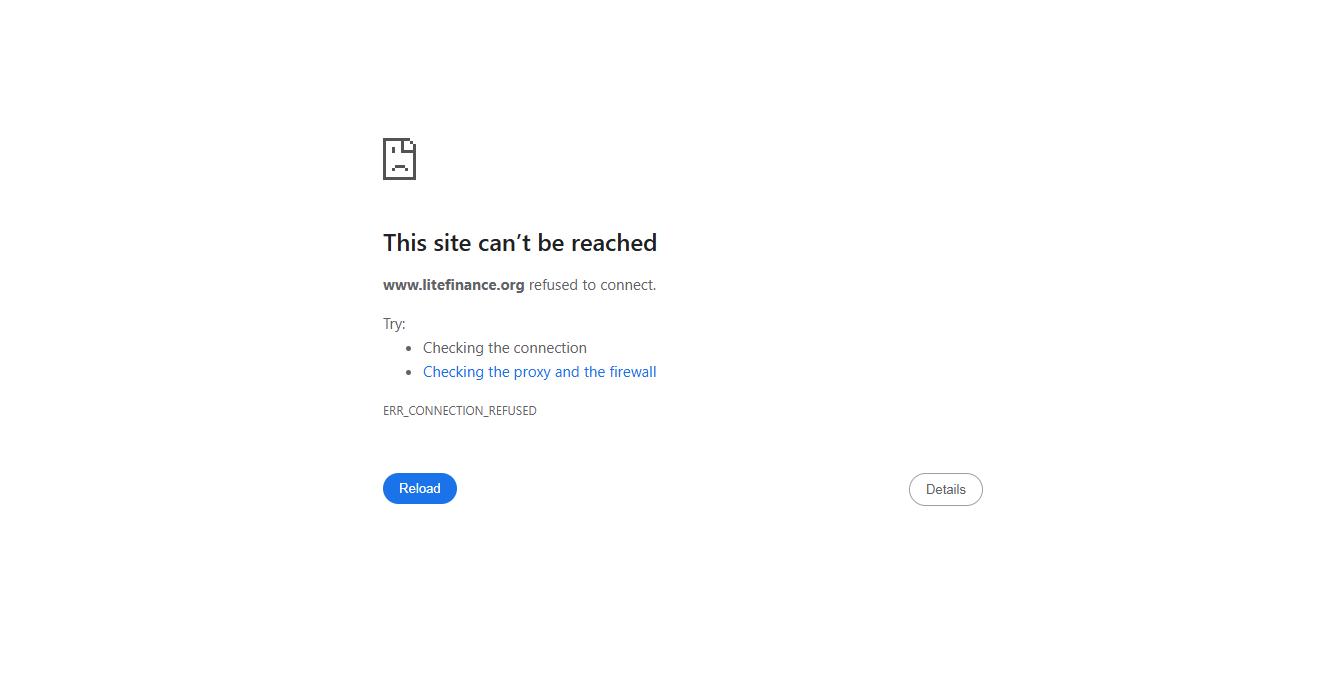
Task: Click the 'Details' text in the outlined button
Action: coord(946,489)
